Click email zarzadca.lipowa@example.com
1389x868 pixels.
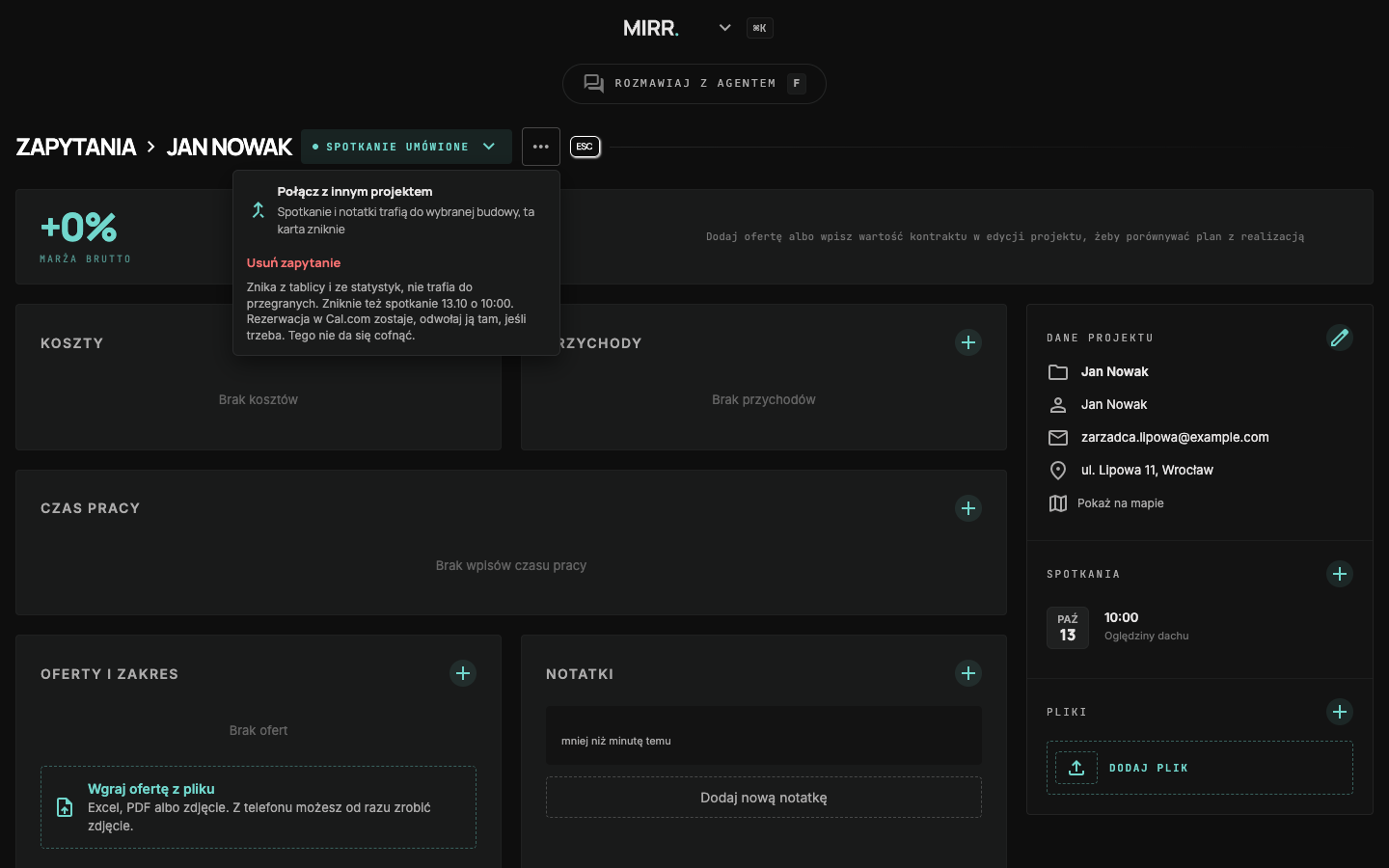pos(1174,438)
